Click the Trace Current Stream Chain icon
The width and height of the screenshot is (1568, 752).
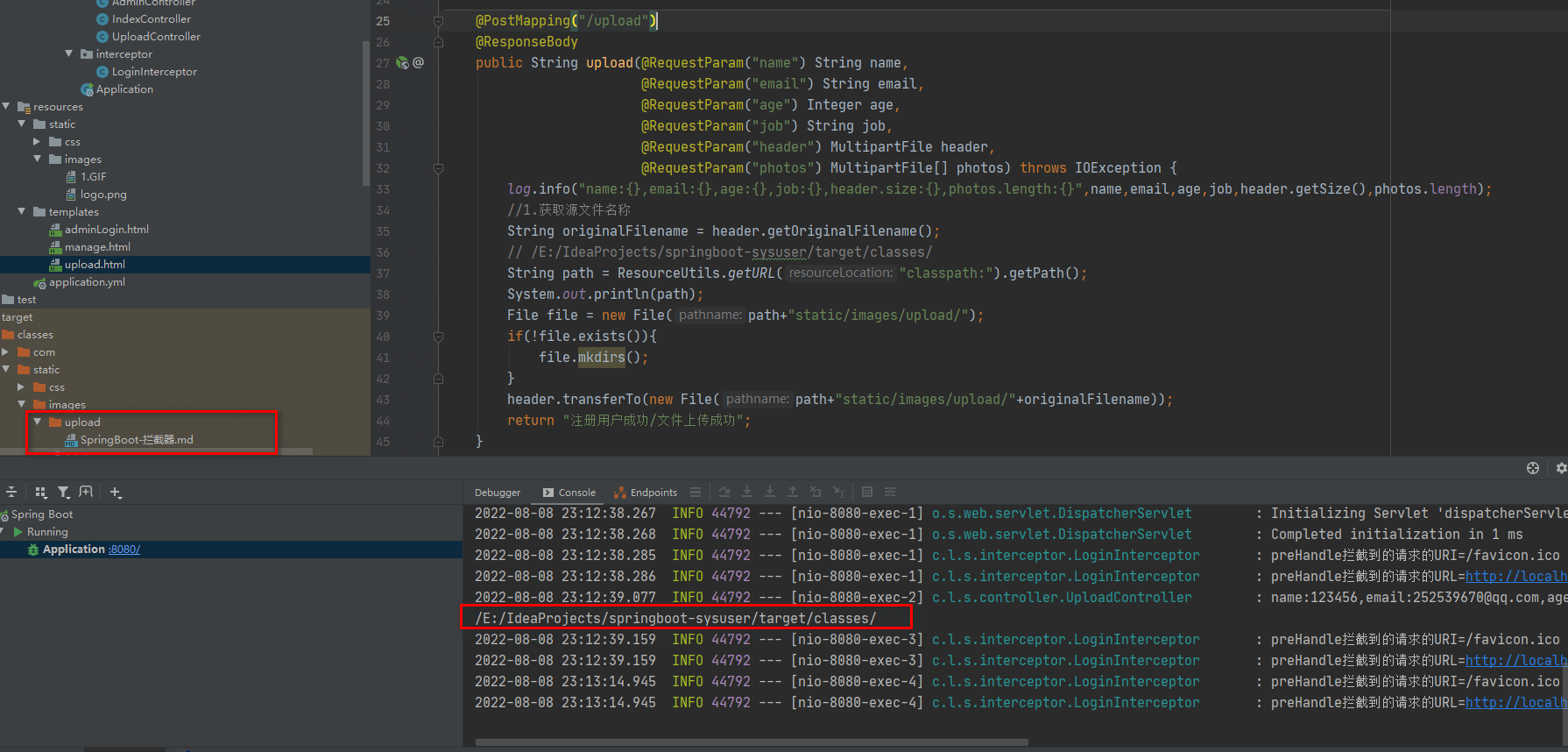(x=890, y=493)
